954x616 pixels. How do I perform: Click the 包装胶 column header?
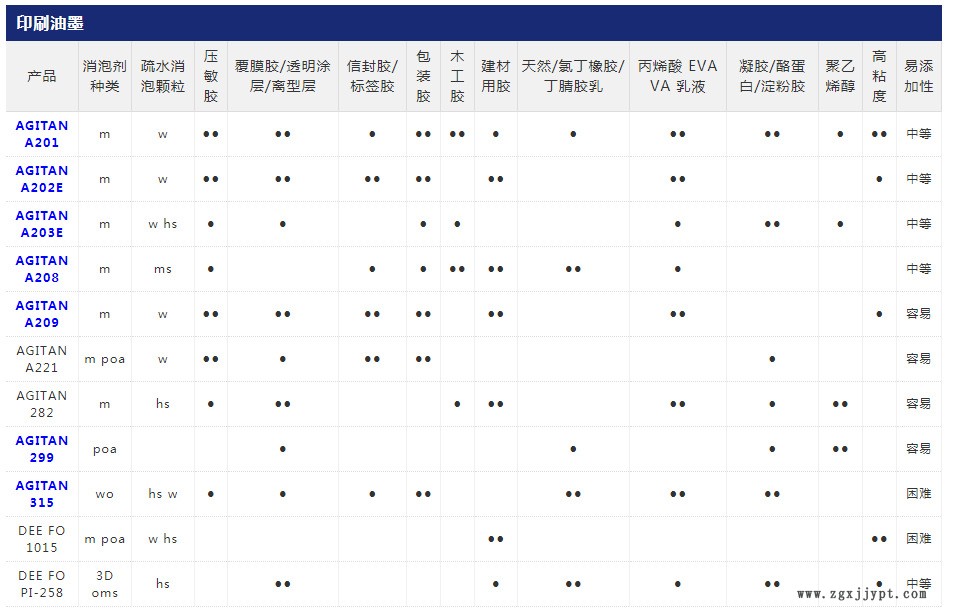423,76
